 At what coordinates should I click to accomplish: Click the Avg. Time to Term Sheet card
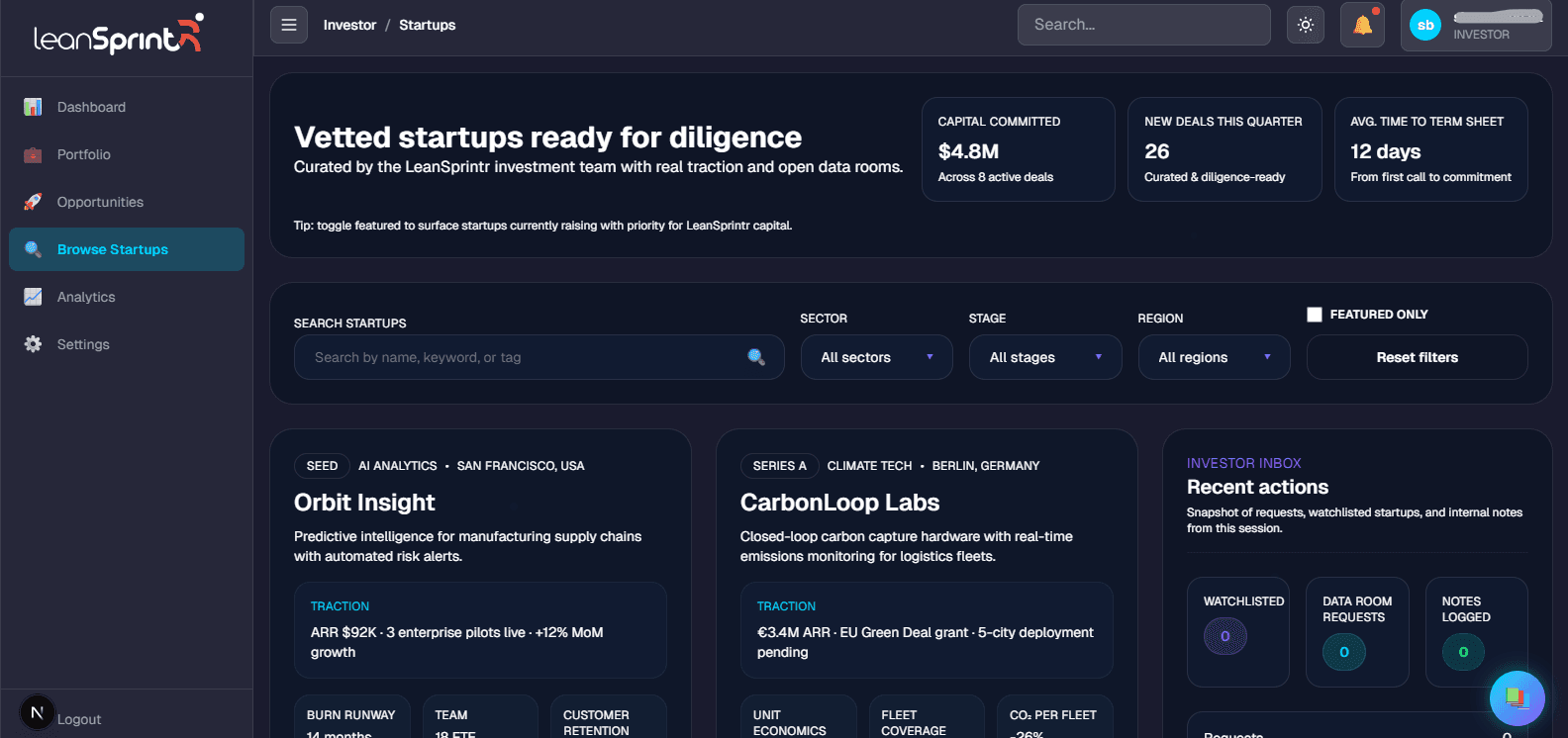1431,149
